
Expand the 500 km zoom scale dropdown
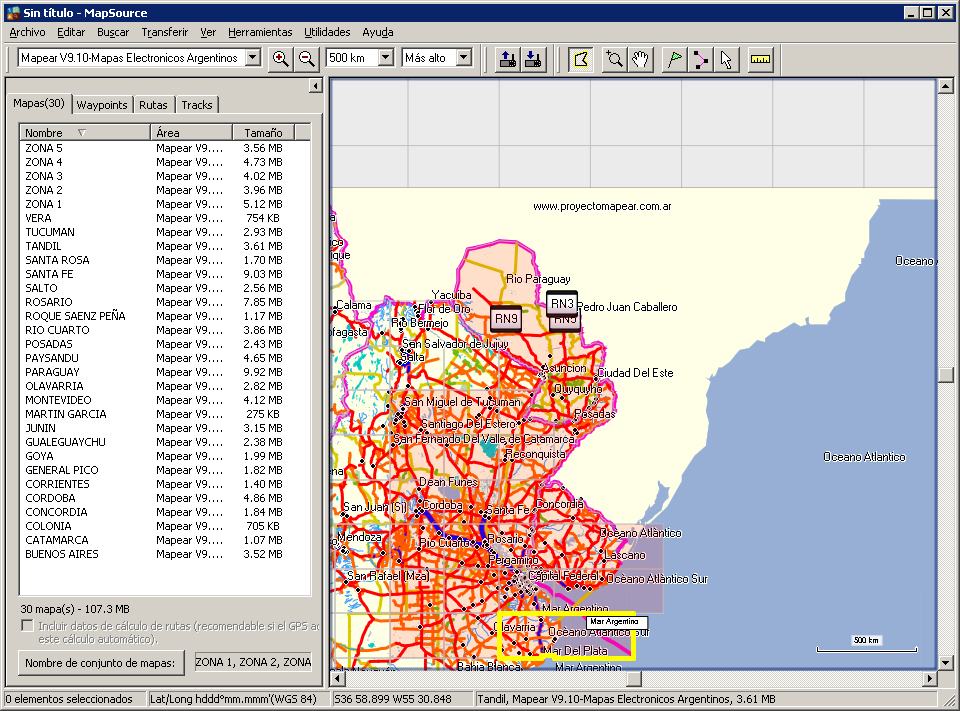pyautogui.click(x=386, y=58)
